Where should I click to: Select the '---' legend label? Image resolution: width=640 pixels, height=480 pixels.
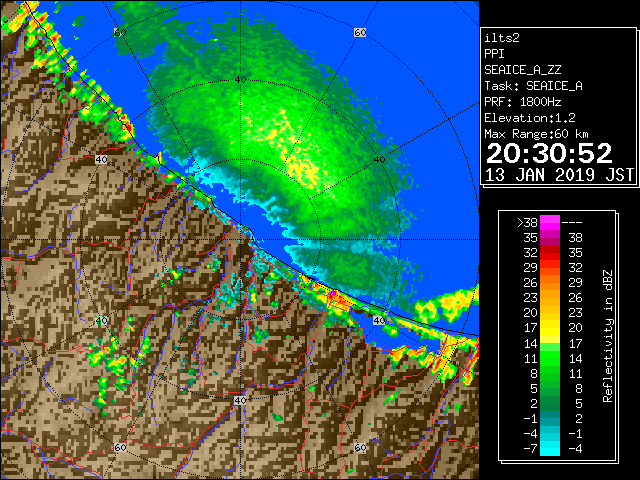[x=572, y=223]
